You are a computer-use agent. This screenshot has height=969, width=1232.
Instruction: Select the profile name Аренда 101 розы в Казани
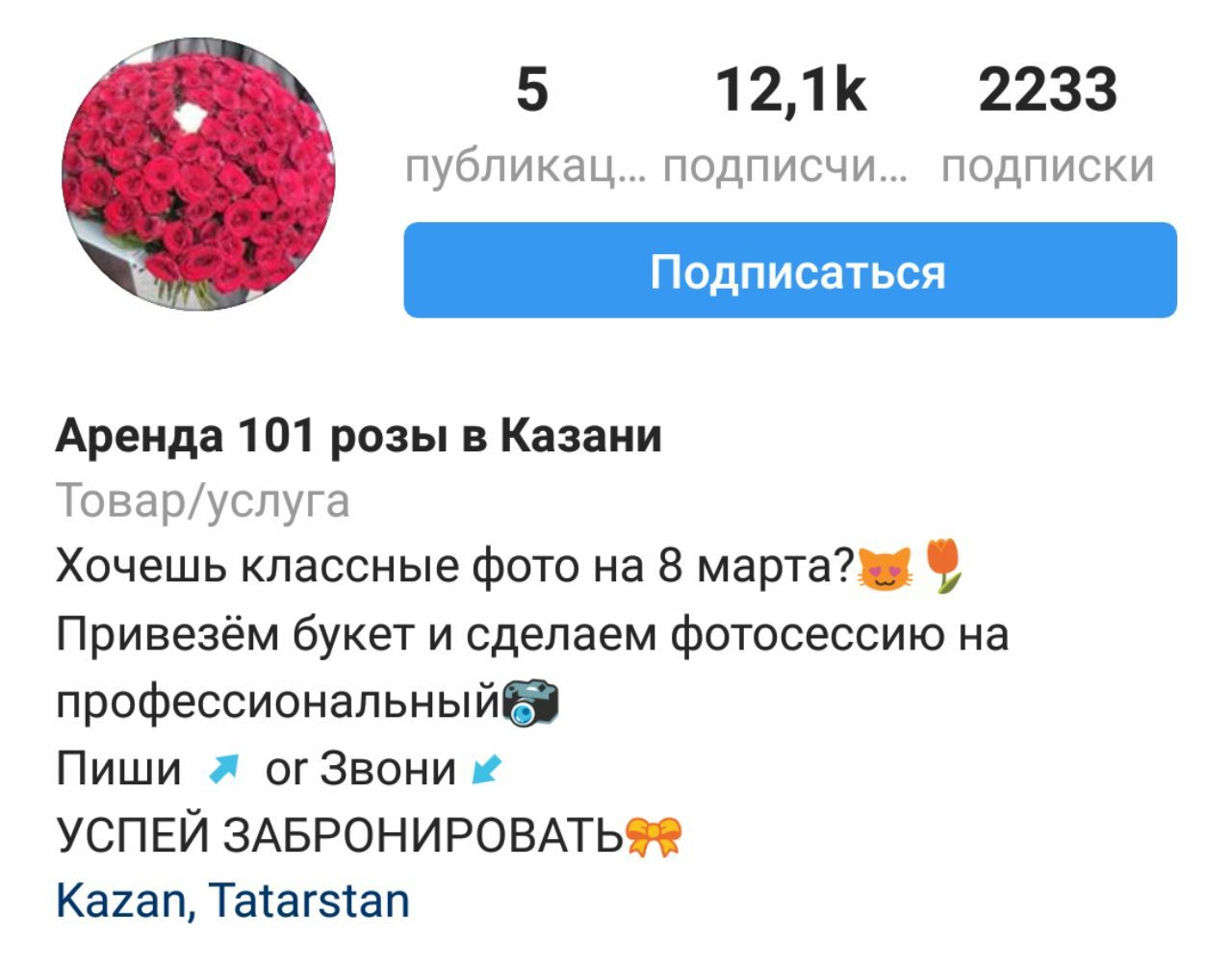point(359,436)
